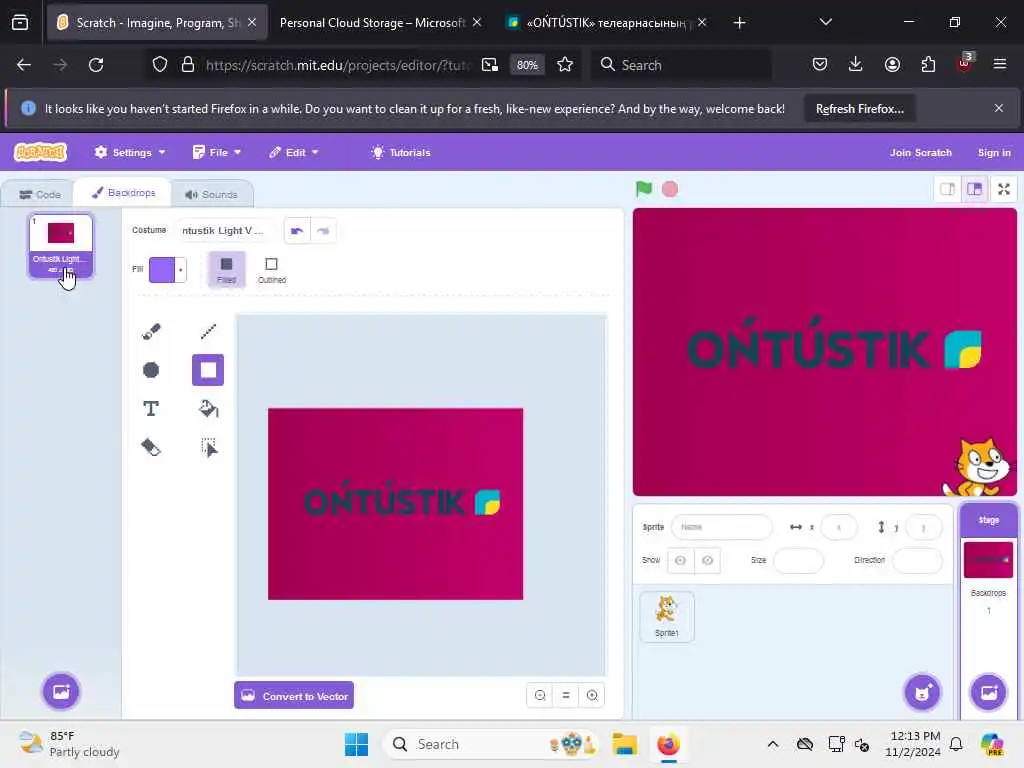
Task: Enter full screen stage mode
Action: (x=1004, y=189)
